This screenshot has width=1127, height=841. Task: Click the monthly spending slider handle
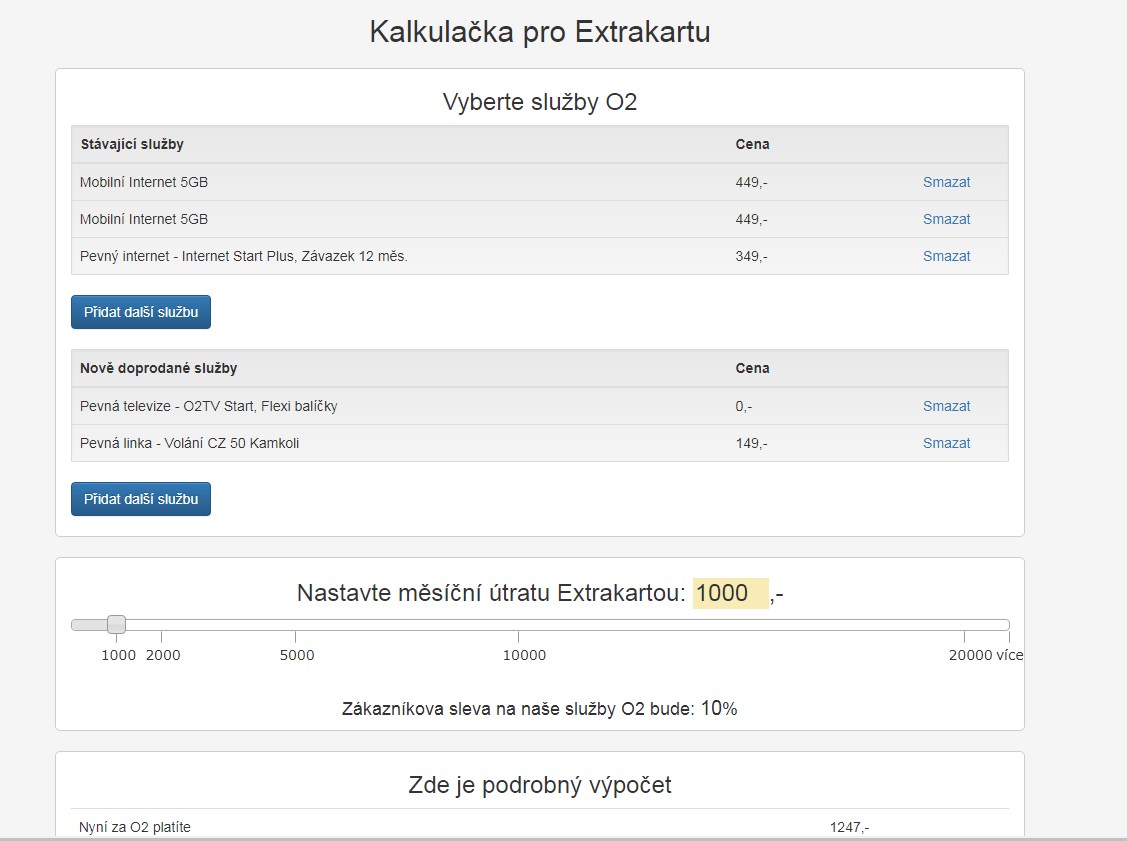pos(116,625)
